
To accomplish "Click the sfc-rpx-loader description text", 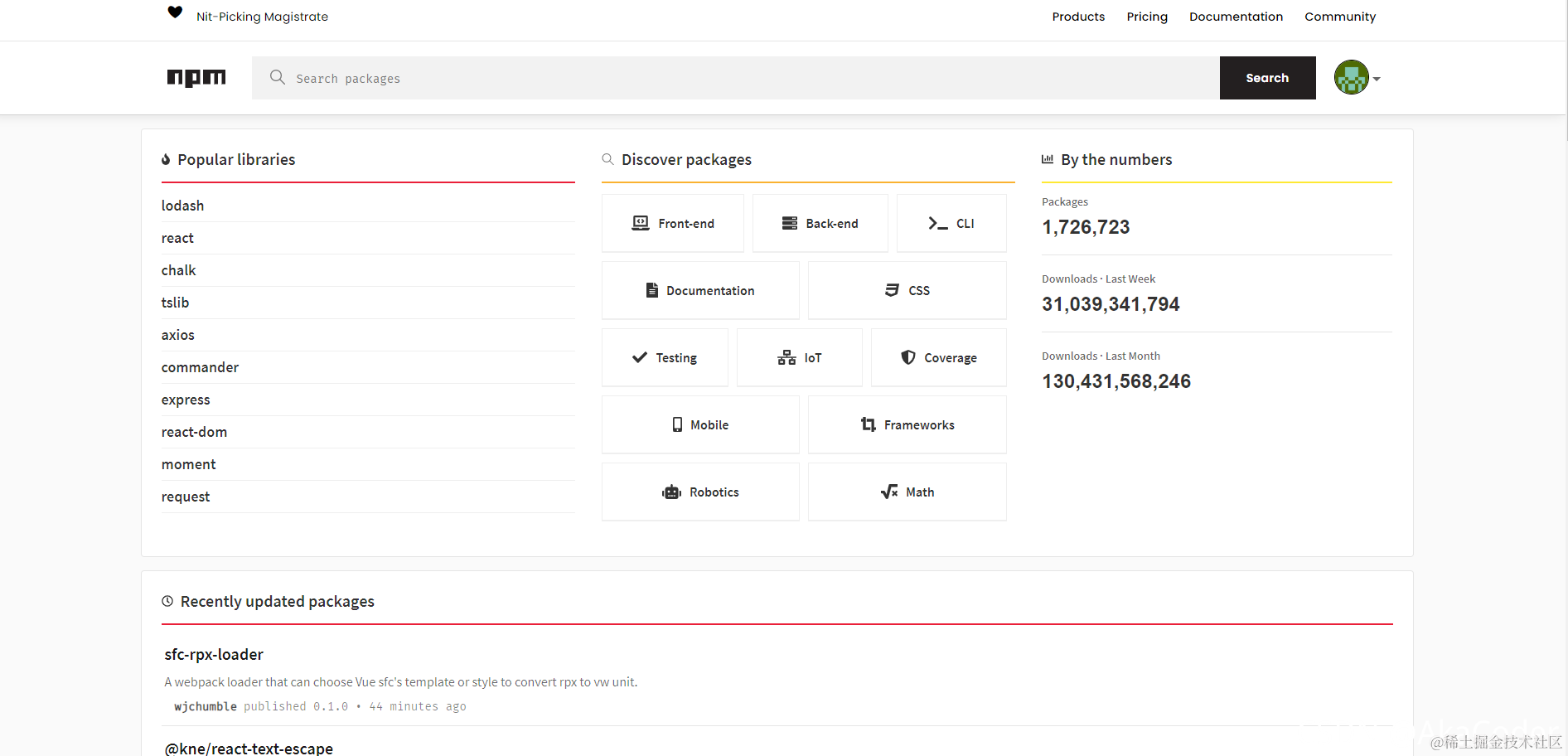I will (x=401, y=682).
